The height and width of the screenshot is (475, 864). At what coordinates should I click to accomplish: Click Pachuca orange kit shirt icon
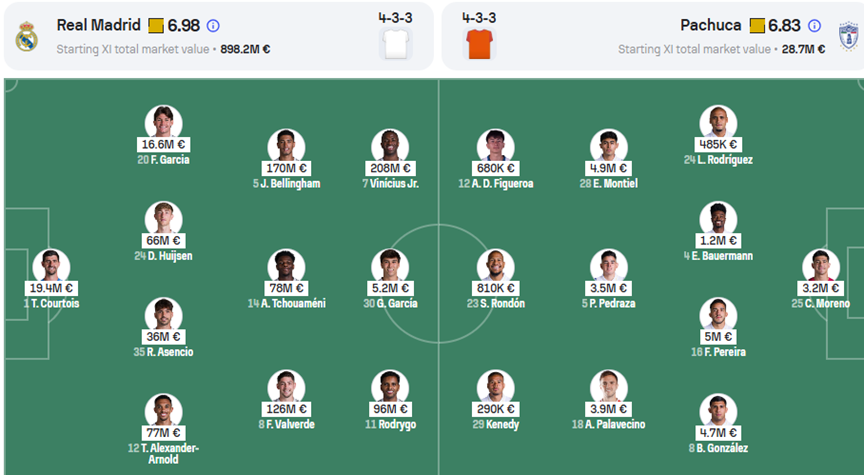(x=479, y=44)
